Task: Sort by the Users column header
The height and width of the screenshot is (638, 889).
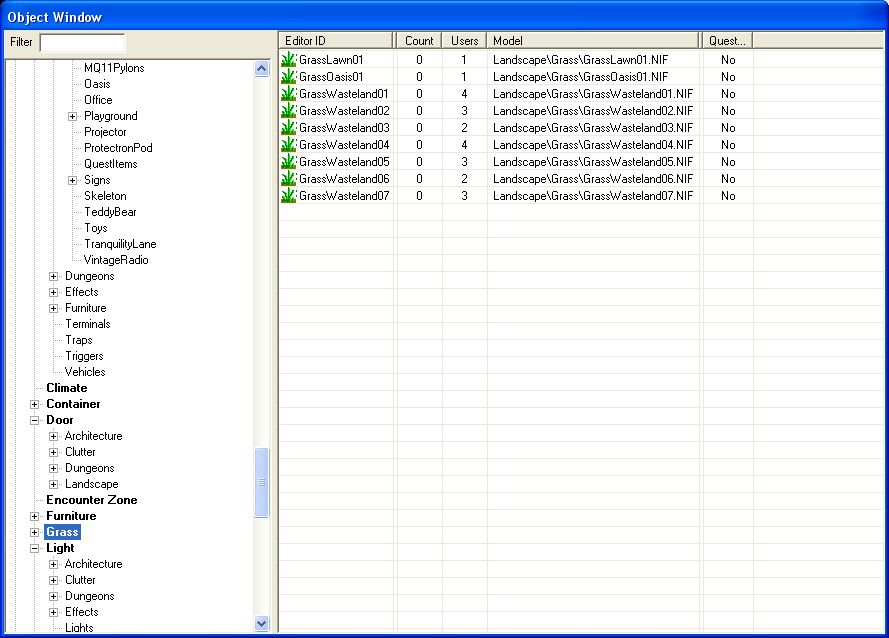Action: tap(464, 41)
